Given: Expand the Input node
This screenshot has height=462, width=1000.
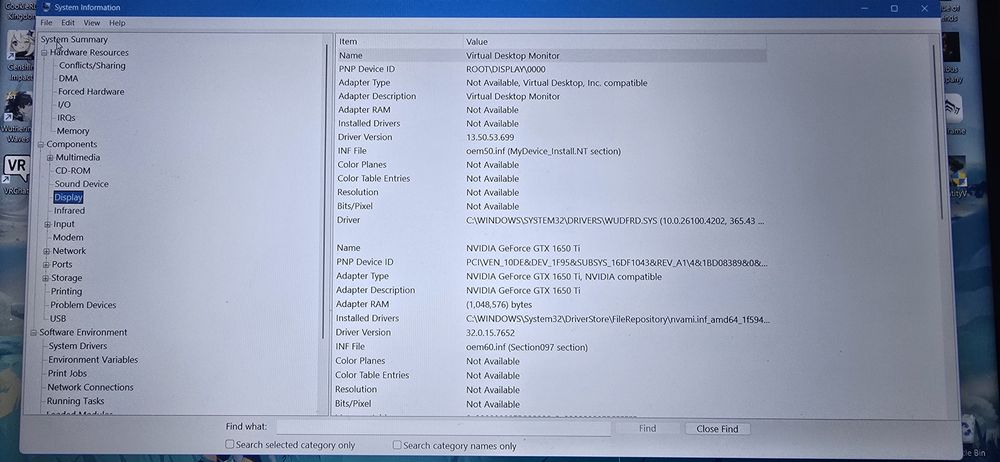Looking at the screenshot, I should 47,225.
